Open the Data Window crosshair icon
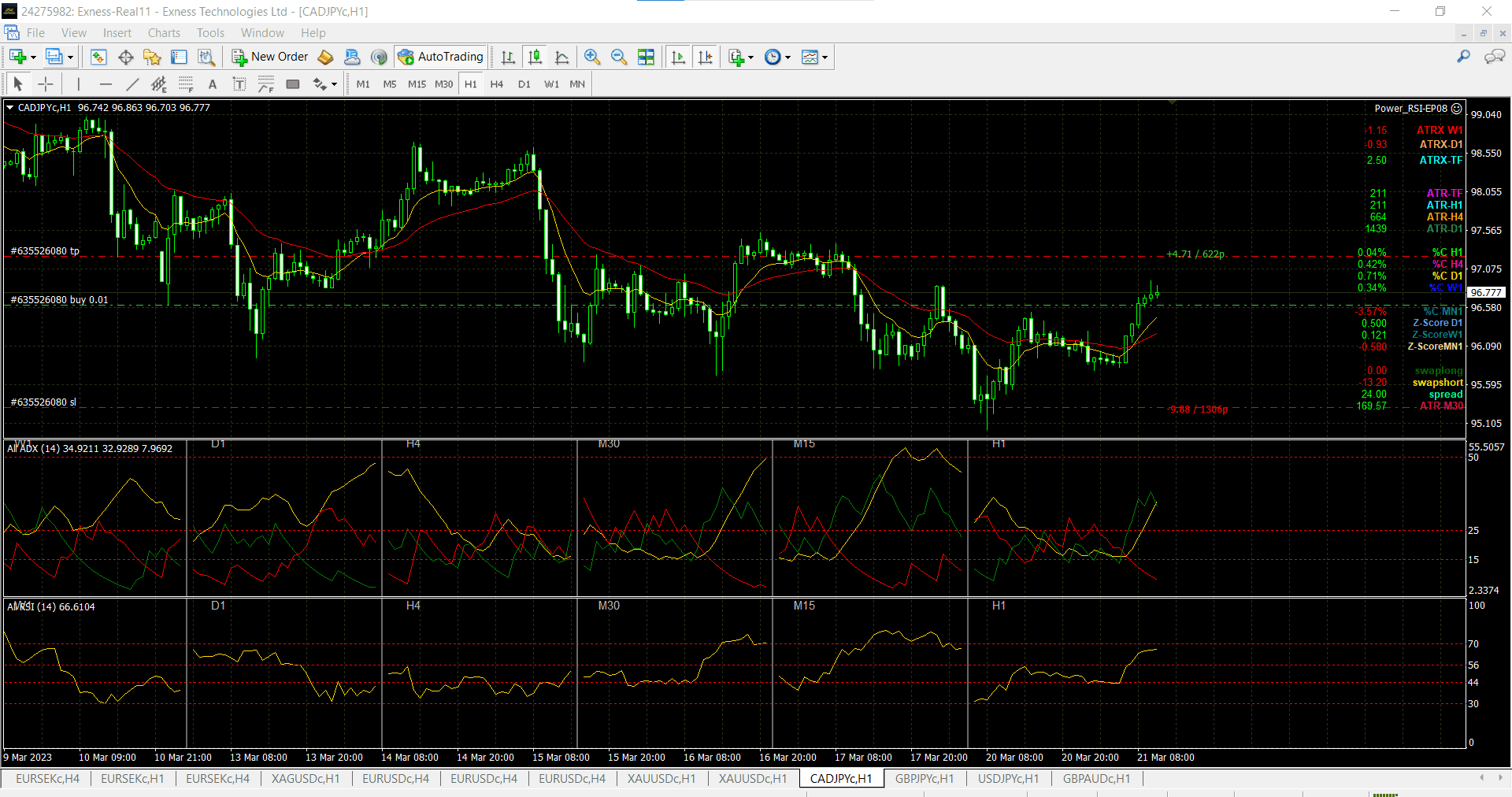The image size is (1512, 797). 125,57
